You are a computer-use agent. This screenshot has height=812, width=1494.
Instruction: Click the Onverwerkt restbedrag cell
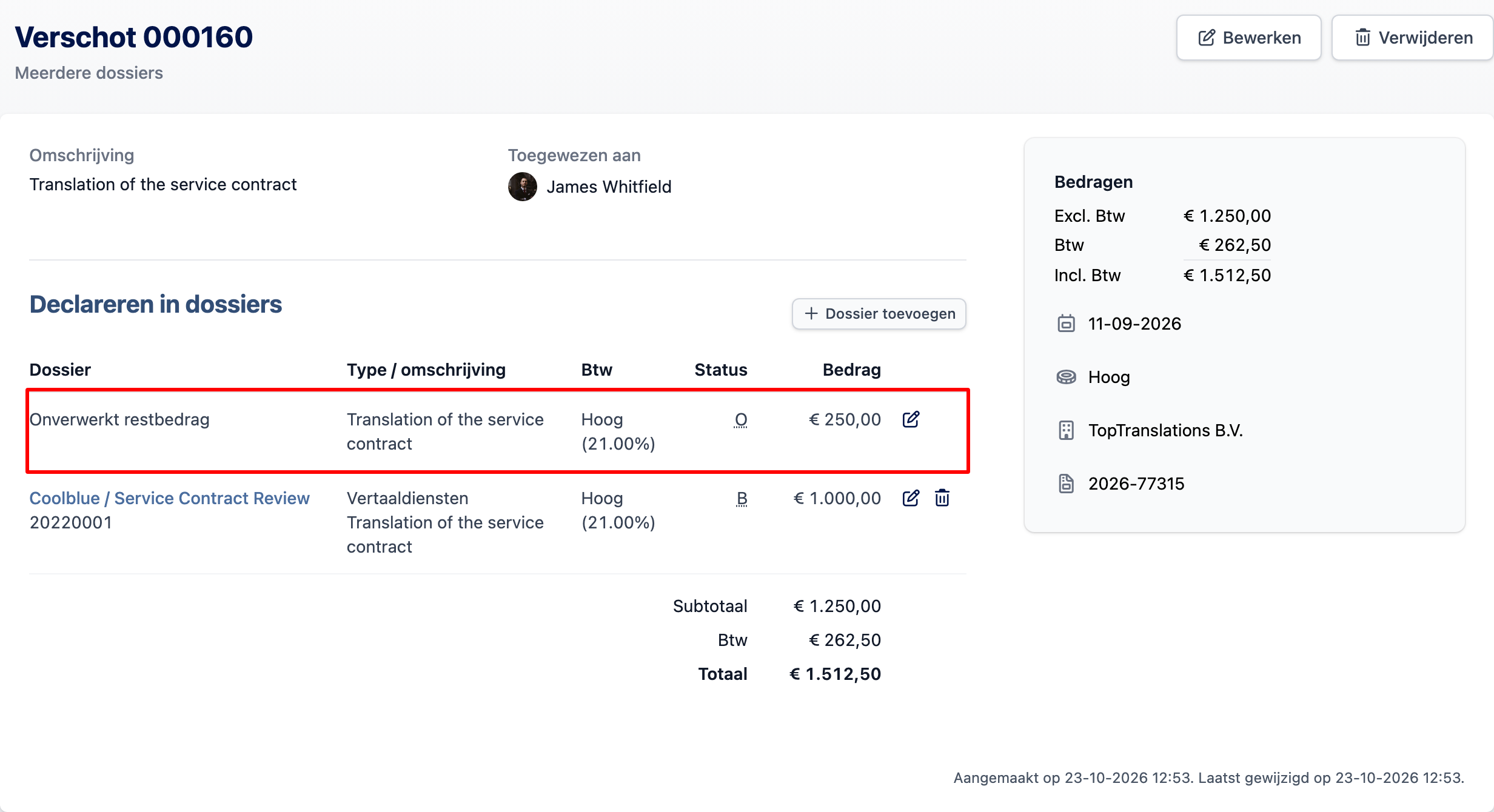(119, 419)
